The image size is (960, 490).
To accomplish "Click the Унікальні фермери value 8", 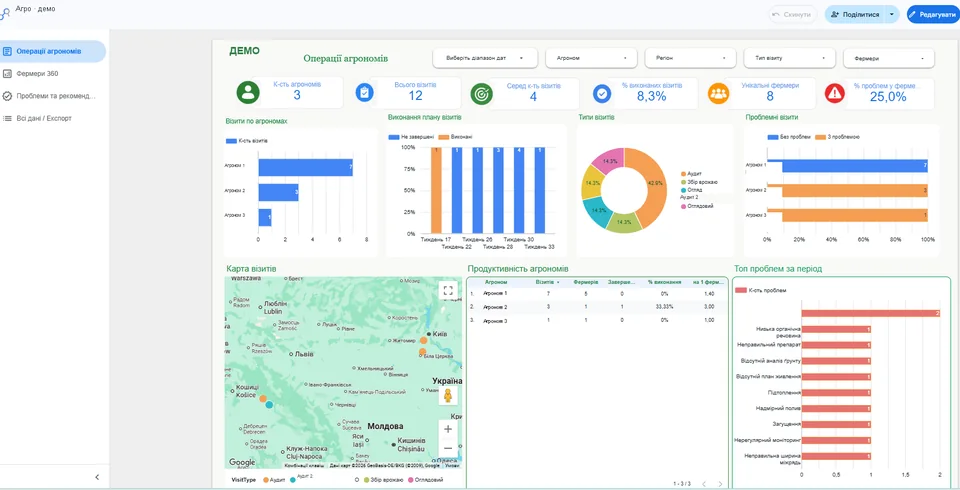I will click(x=770, y=96).
